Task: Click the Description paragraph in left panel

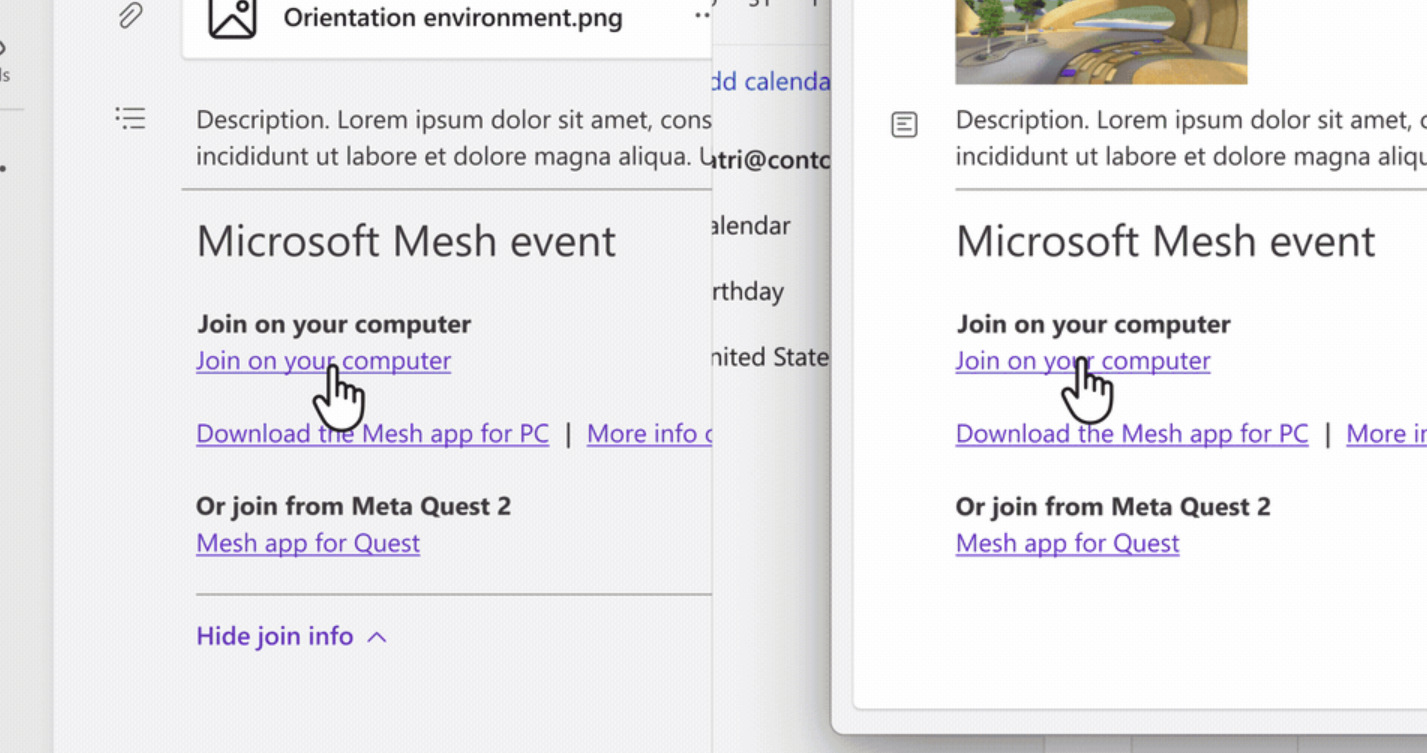Action: point(454,138)
